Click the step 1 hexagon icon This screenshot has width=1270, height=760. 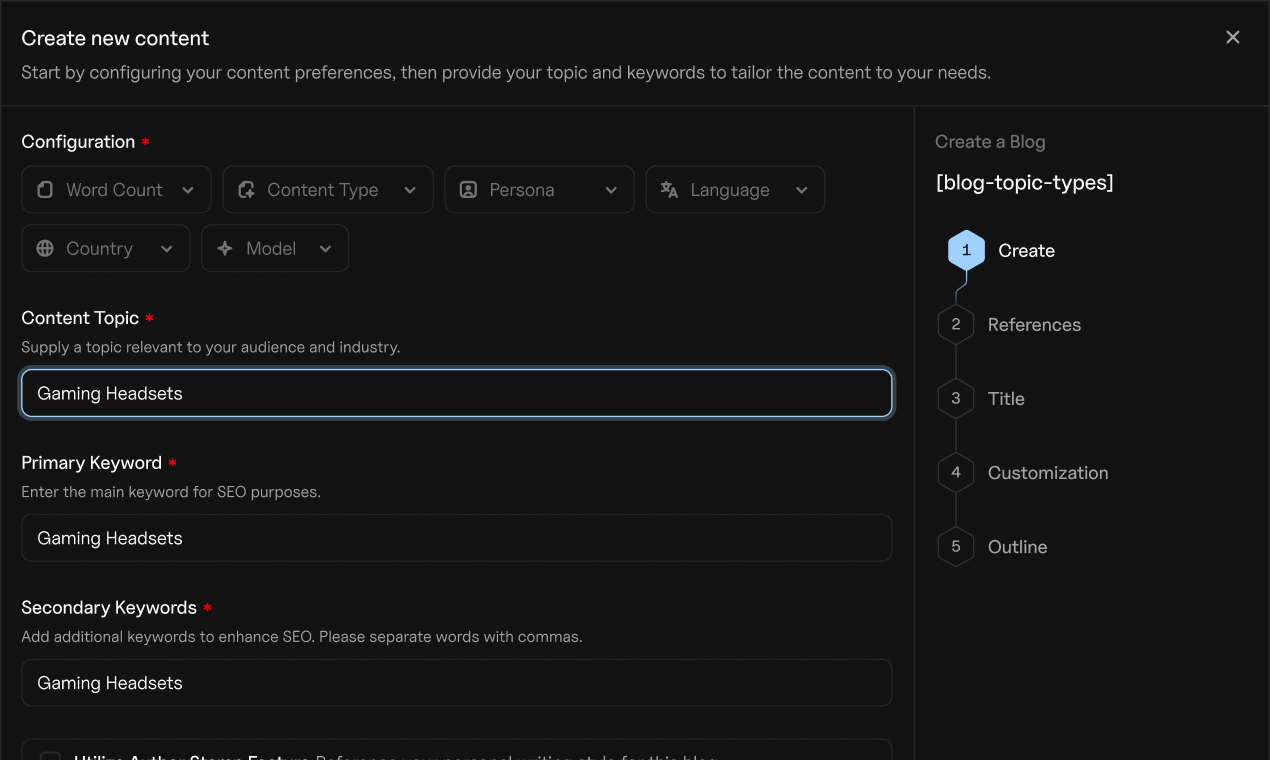click(966, 251)
